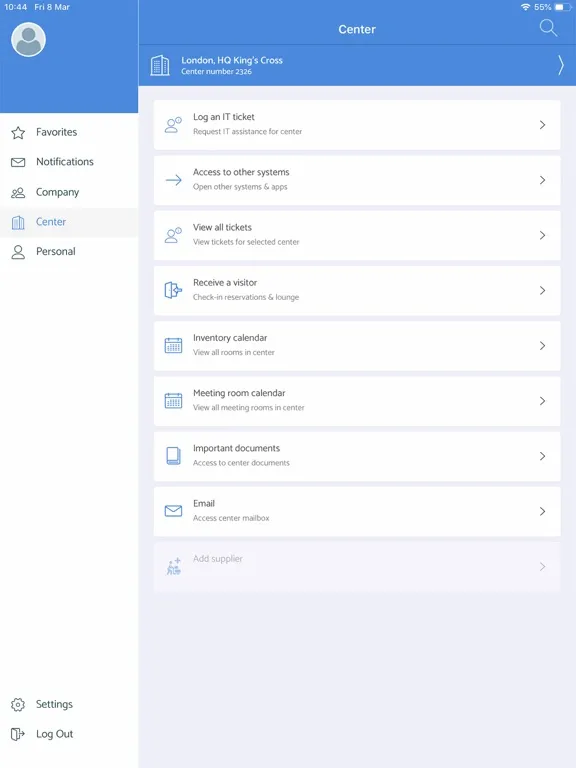Expand the Log an IT ticket chevron

point(542,125)
